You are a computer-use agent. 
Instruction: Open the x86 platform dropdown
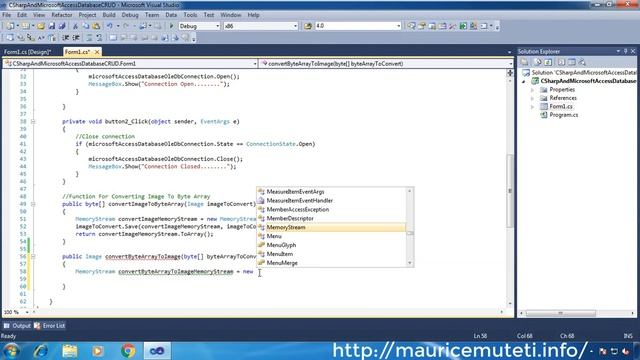[x=296, y=26]
